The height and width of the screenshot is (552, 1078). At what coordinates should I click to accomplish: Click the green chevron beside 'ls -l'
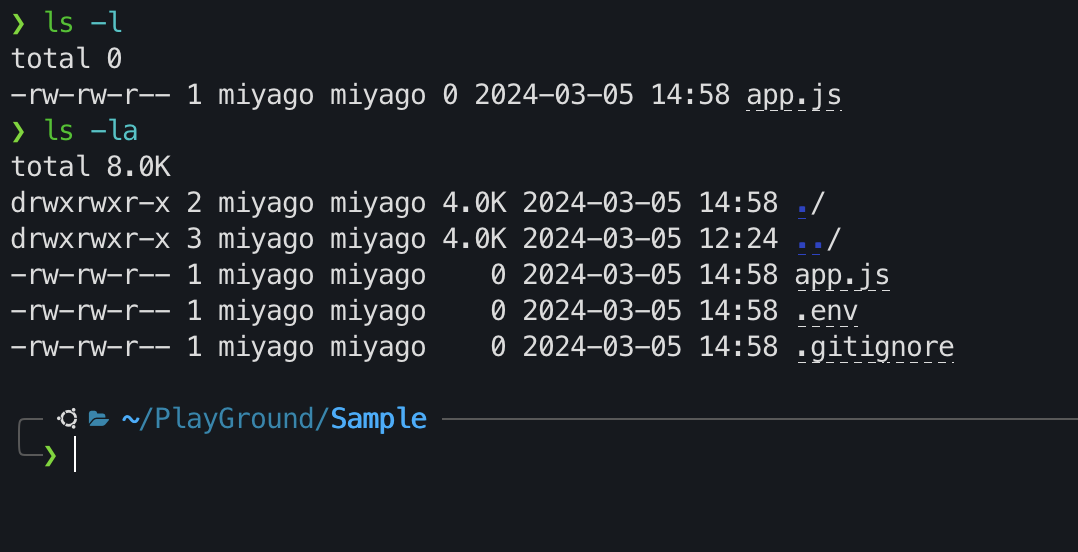tap(18, 22)
